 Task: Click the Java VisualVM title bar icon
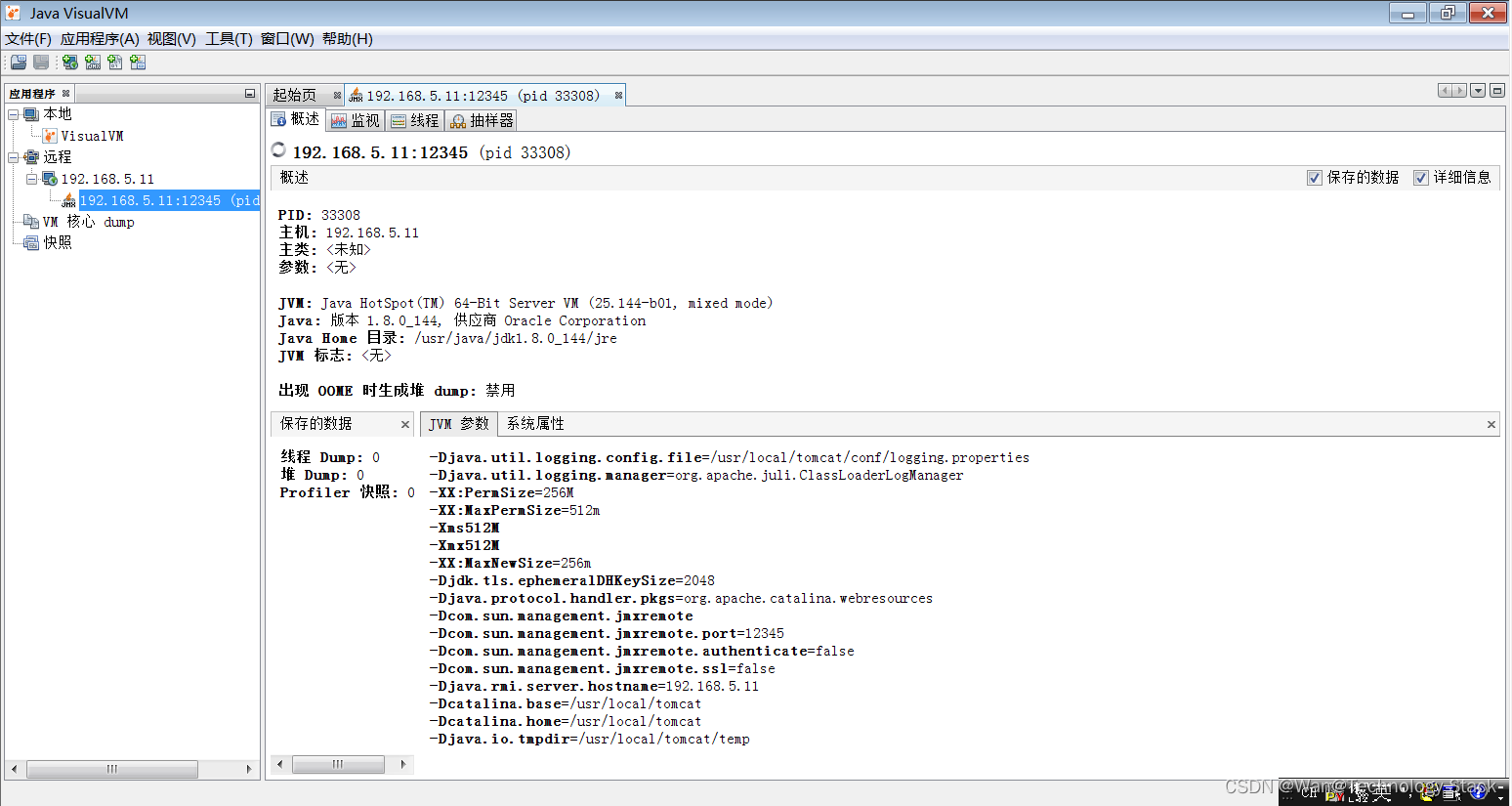point(13,13)
